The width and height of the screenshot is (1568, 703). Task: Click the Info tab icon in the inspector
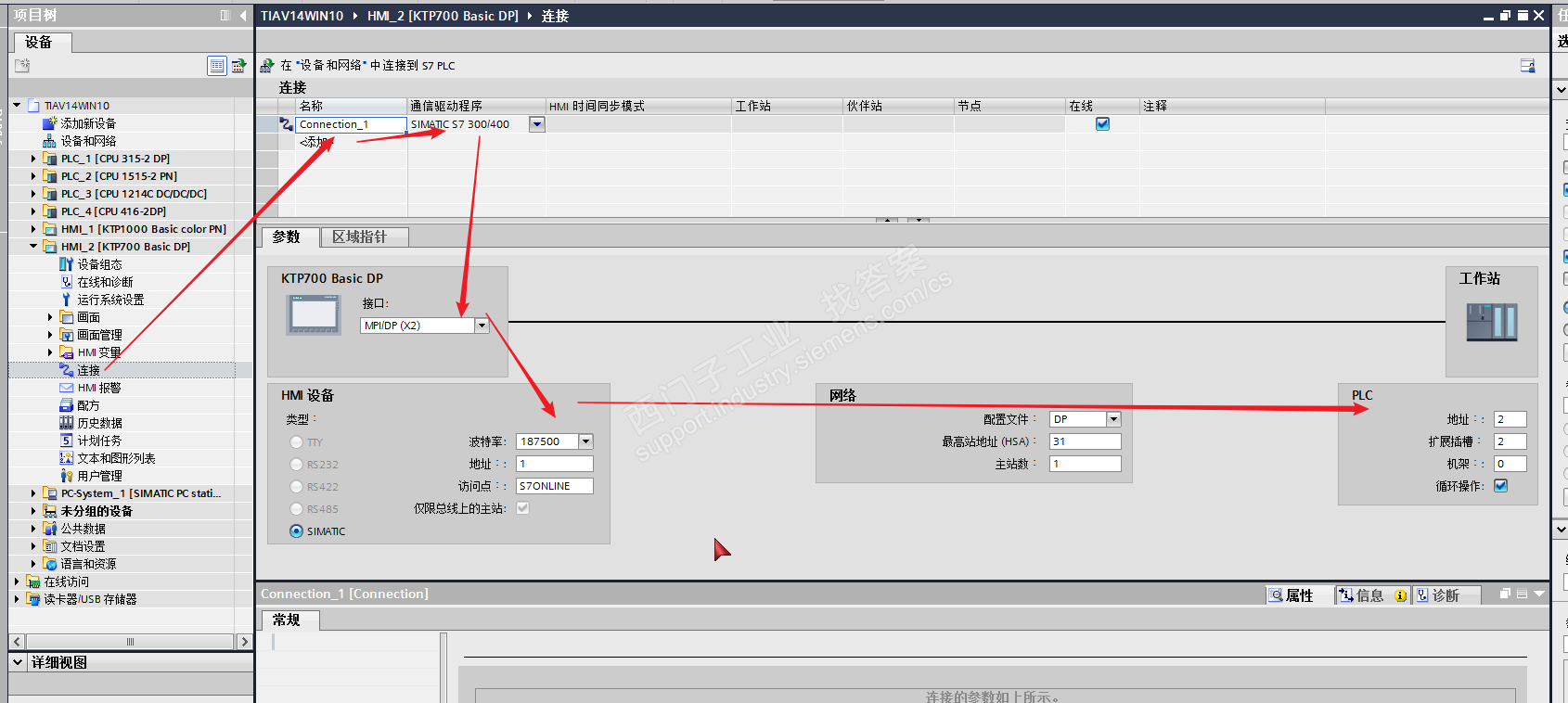pos(1346,595)
